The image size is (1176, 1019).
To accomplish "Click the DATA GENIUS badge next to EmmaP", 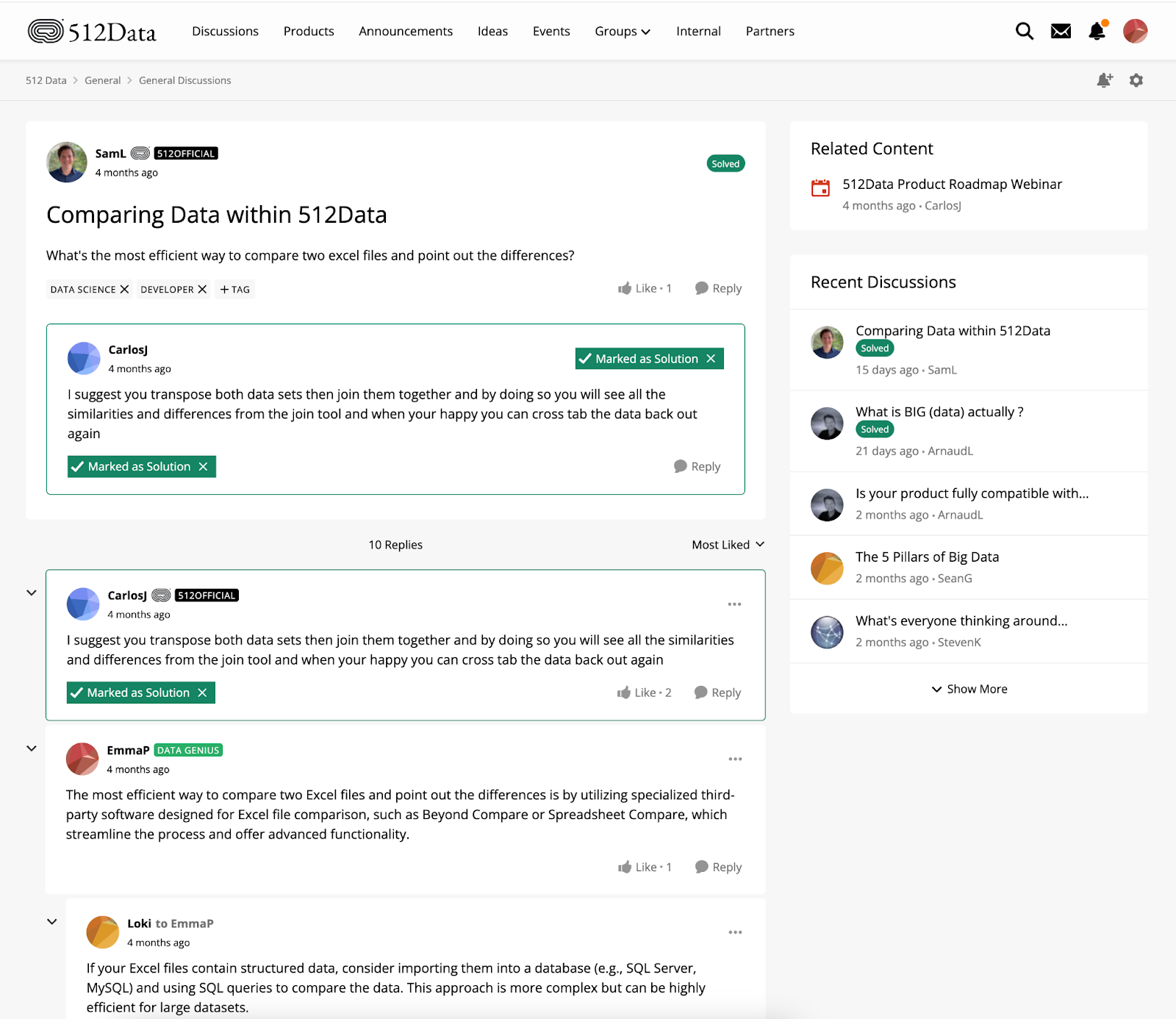I will coord(188,751).
